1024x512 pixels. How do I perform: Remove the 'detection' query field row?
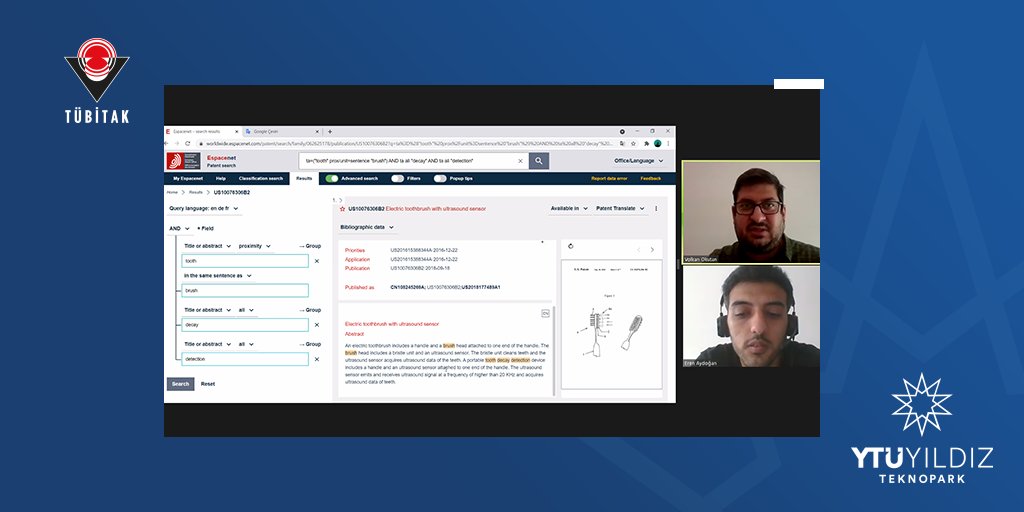pos(317,359)
